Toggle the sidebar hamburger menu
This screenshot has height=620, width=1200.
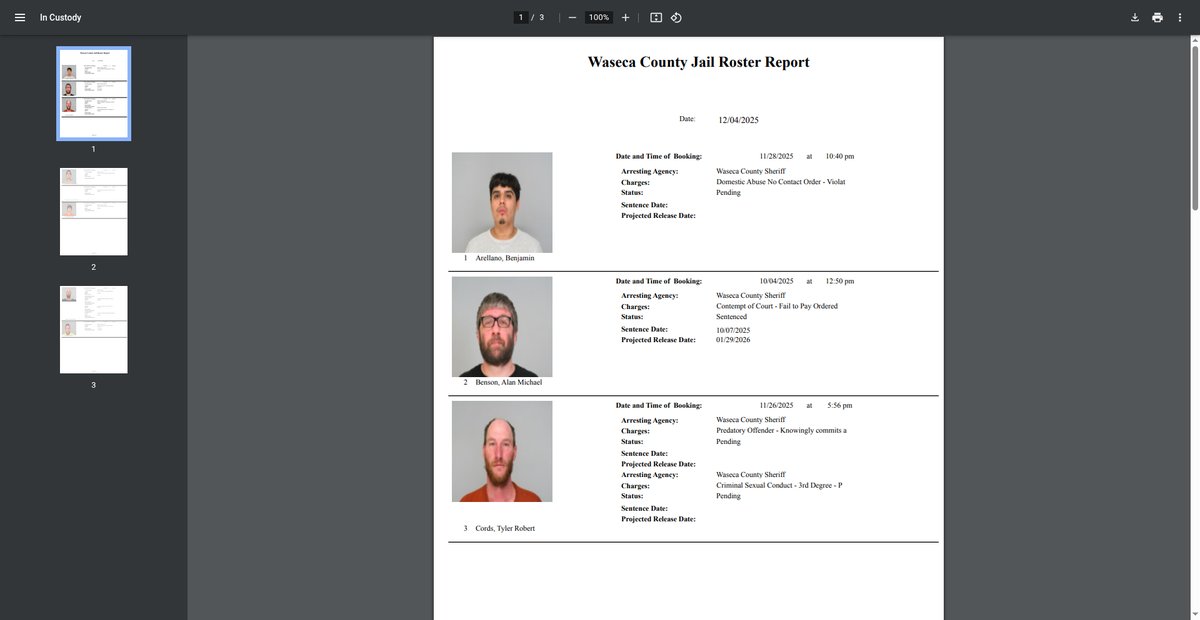[19, 17]
